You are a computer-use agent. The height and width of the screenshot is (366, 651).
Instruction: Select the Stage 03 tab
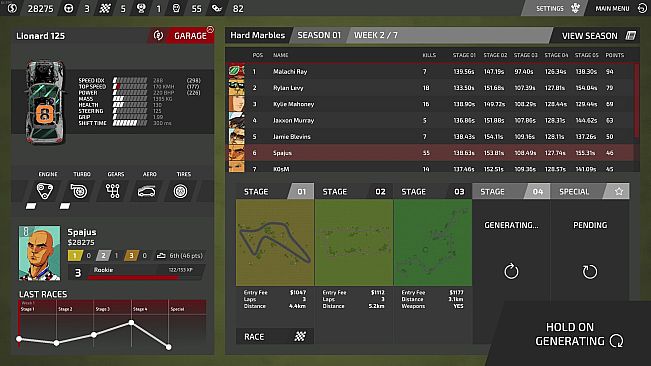[433, 191]
